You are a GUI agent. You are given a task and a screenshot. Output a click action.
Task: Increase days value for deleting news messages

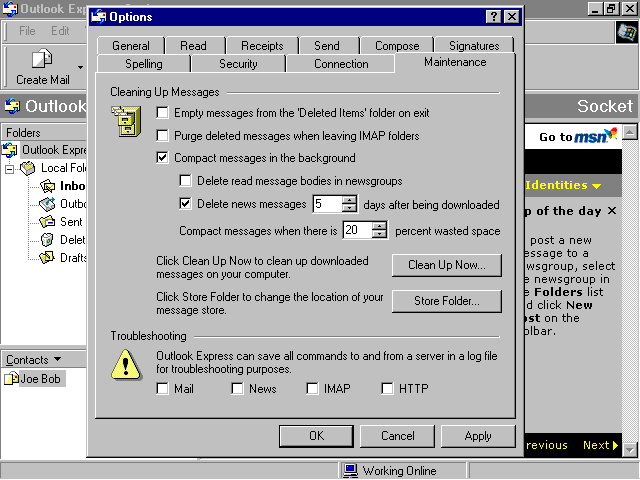coord(349,200)
